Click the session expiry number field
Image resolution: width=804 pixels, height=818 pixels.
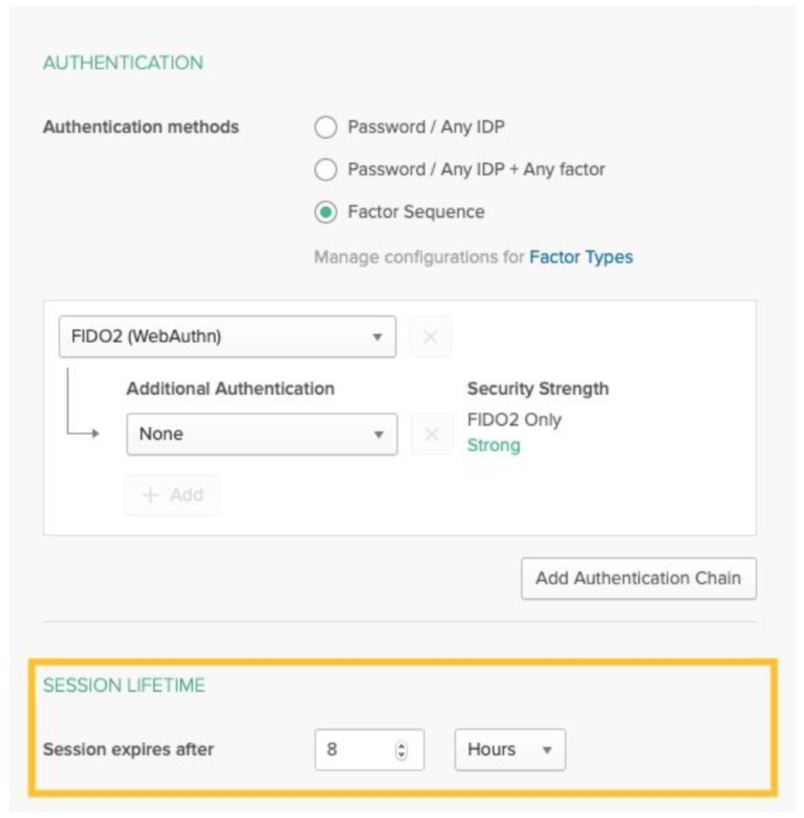tap(355, 749)
